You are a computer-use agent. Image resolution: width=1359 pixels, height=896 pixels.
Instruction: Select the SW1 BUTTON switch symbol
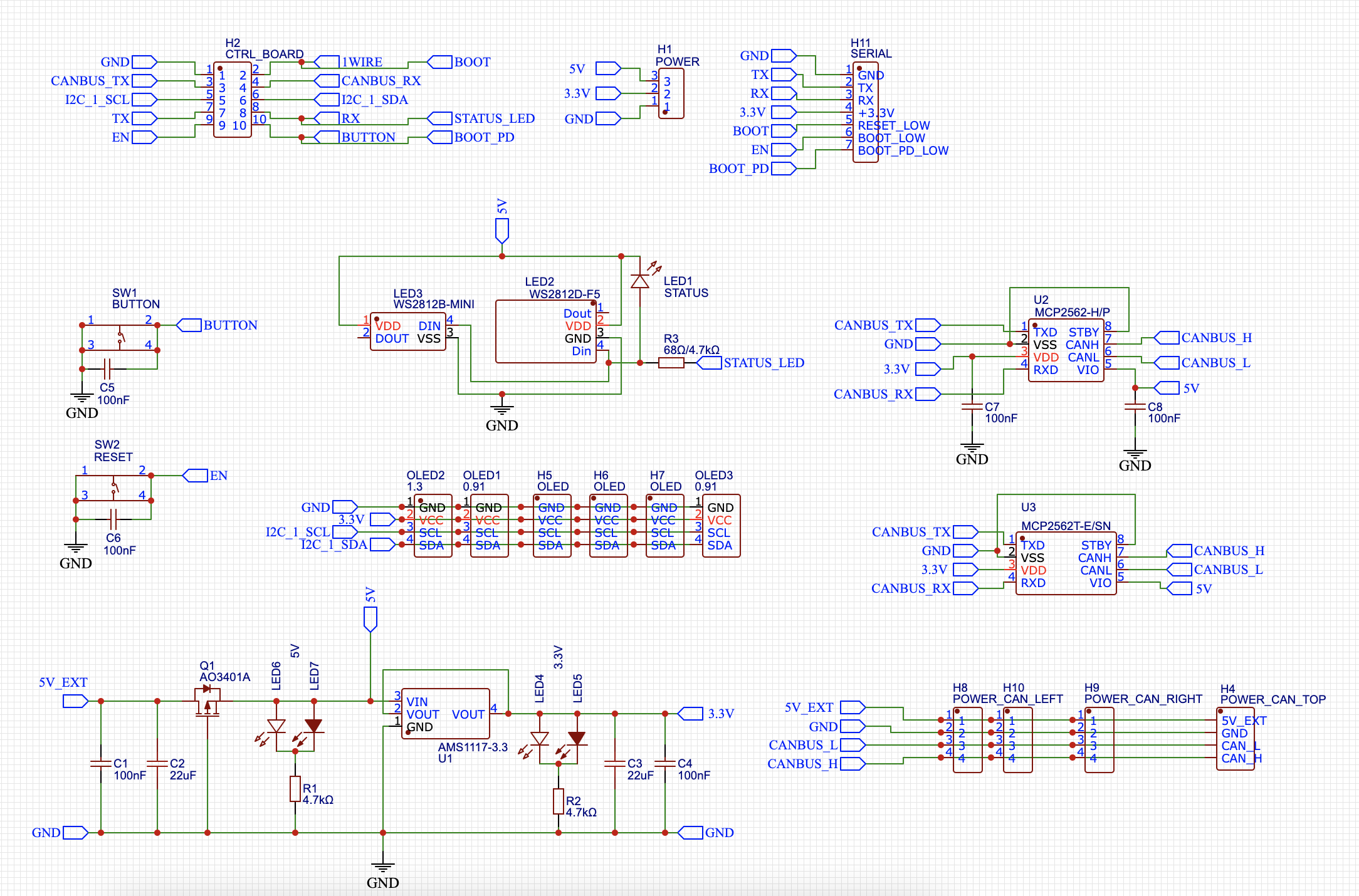(x=120, y=338)
